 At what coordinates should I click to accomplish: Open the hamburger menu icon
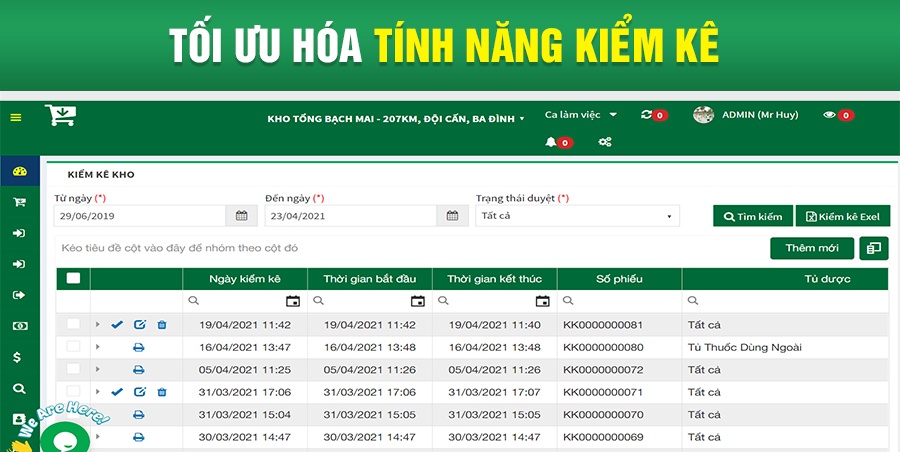16,117
